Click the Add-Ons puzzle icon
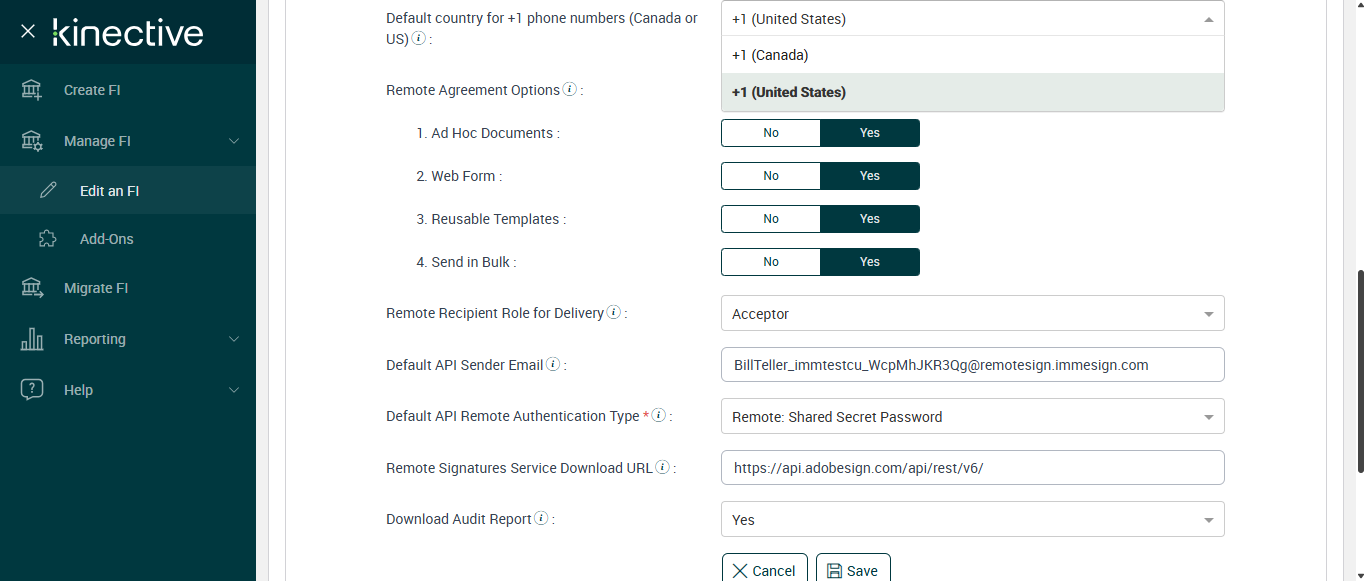Image resolution: width=1366 pixels, height=581 pixels. 47,239
